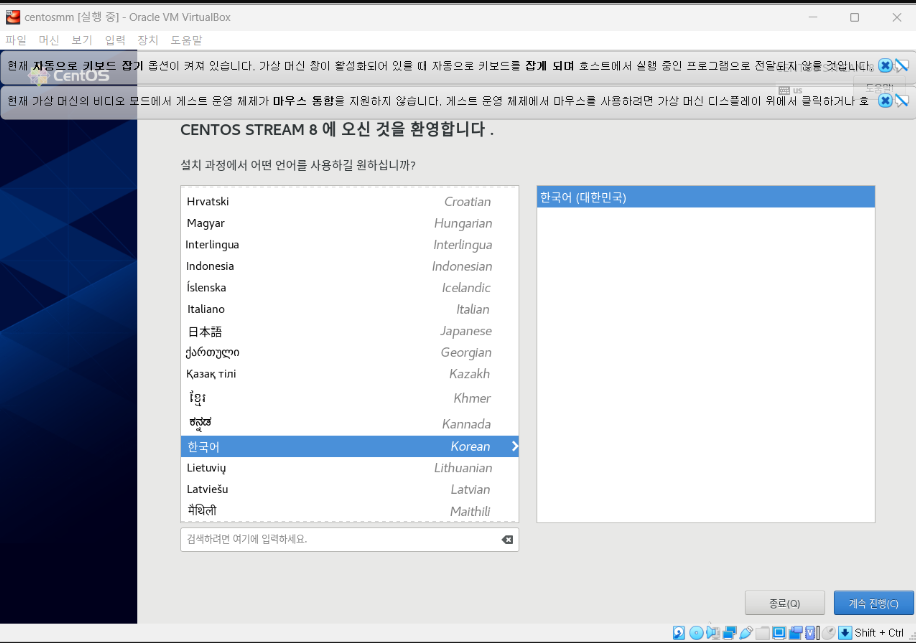Screen dimensions: 916x643
Task: Select Lietuvių Lithuanian language
Action: 349,468
